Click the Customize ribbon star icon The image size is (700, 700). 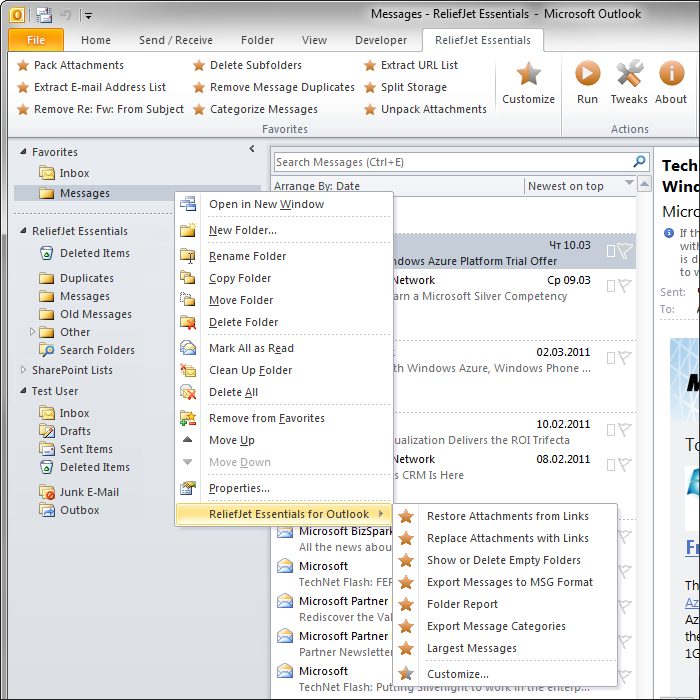coord(529,73)
